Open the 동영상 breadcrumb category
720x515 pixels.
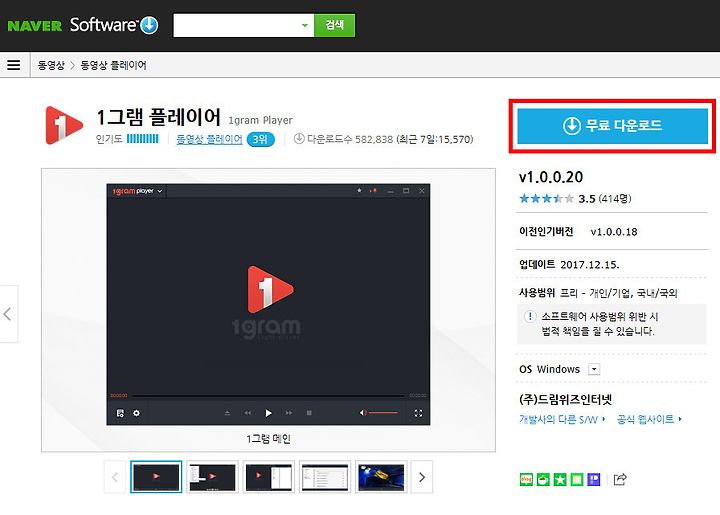[51, 65]
